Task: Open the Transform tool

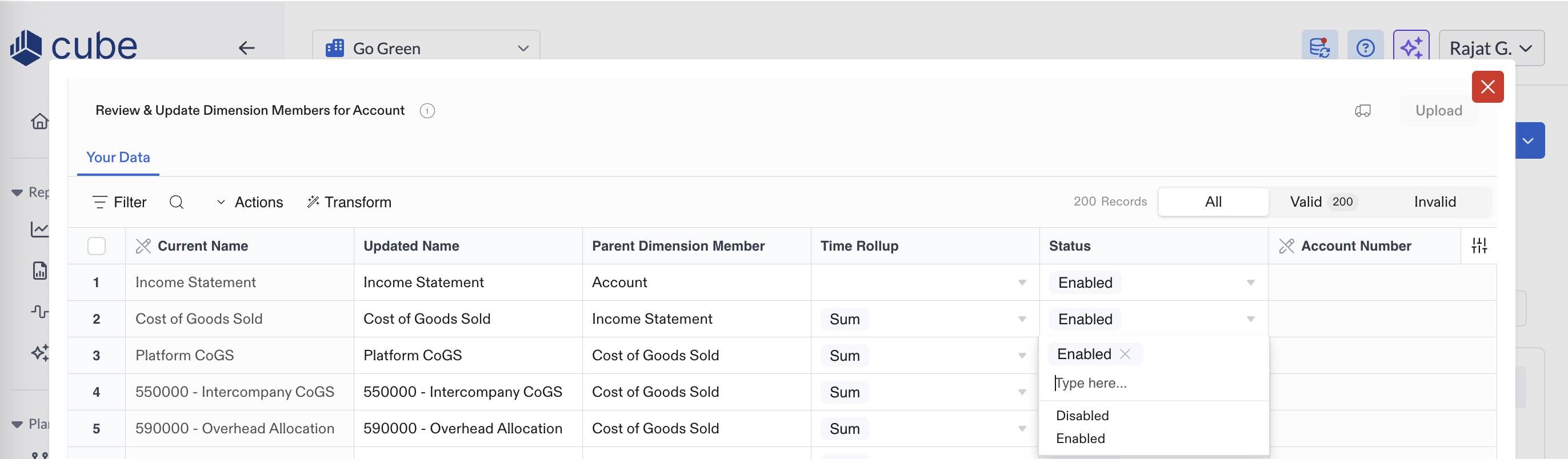Action: (x=349, y=202)
